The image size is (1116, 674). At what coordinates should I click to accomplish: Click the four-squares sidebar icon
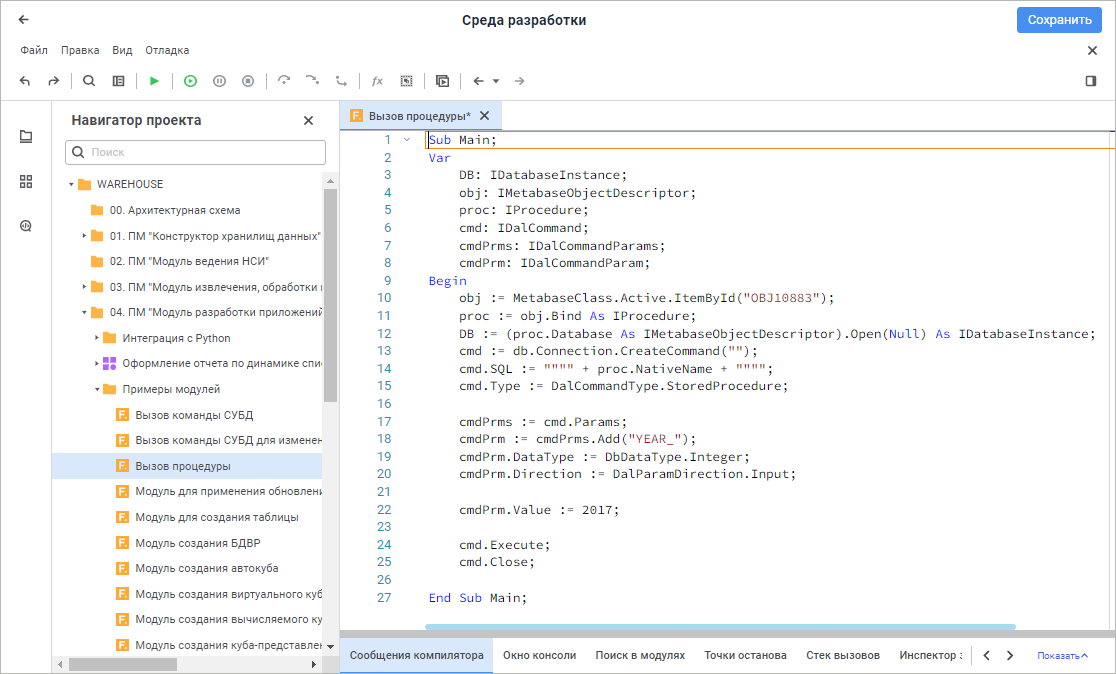(x=26, y=181)
